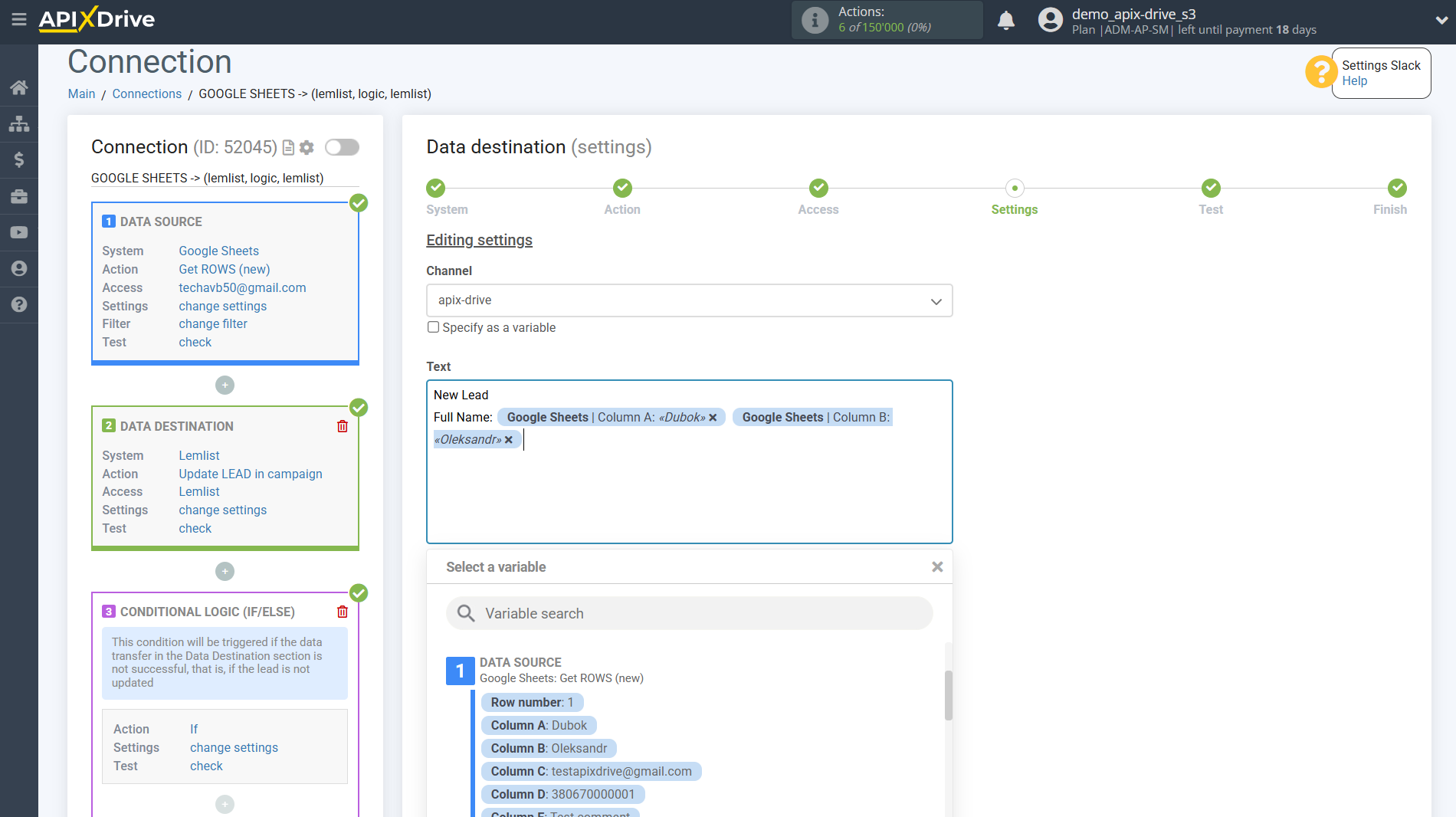This screenshot has height=817, width=1456.
Task: Delete the Data Destination block
Action: point(343,426)
